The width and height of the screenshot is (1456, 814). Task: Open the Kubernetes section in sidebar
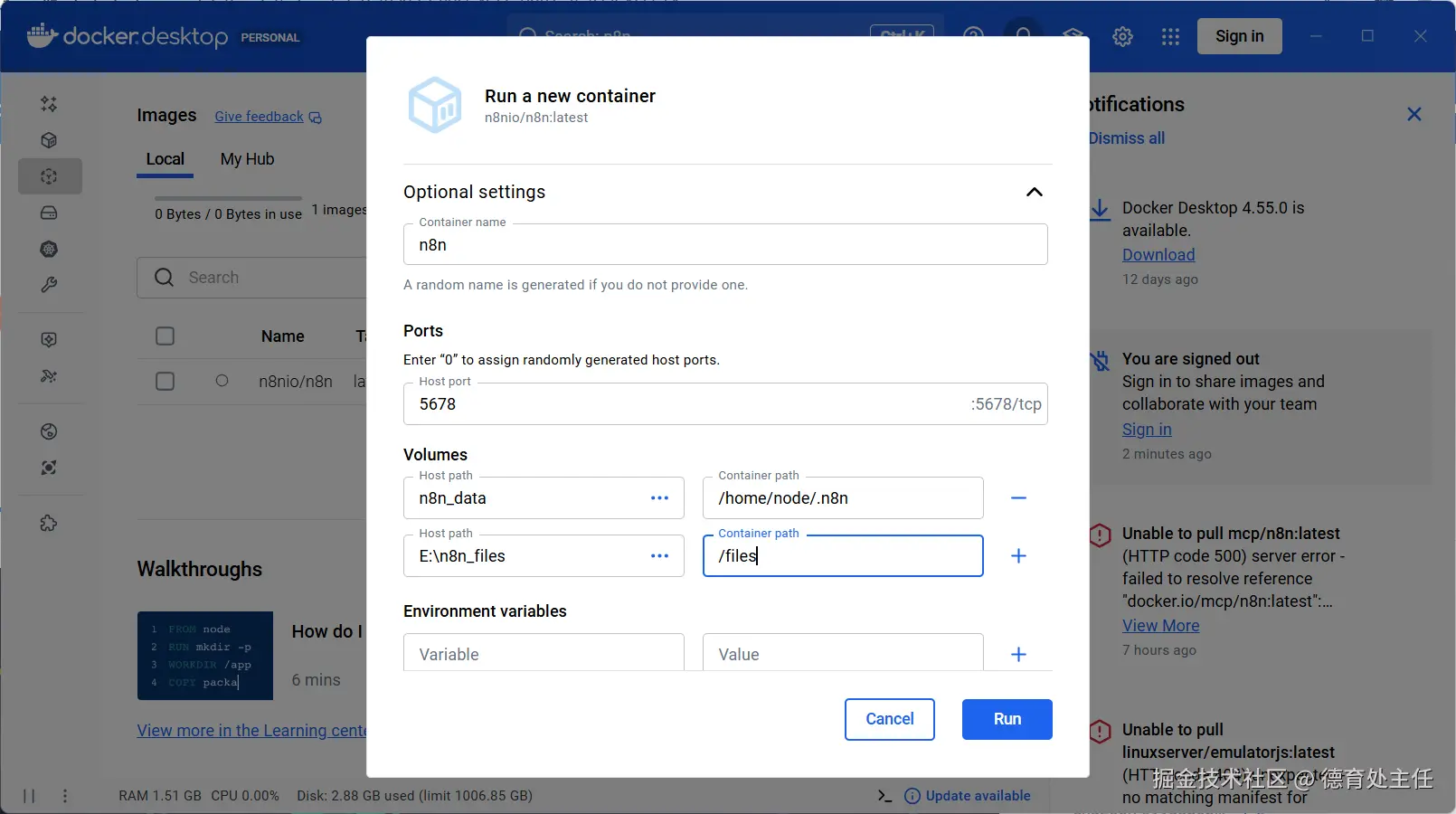click(x=49, y=249)
